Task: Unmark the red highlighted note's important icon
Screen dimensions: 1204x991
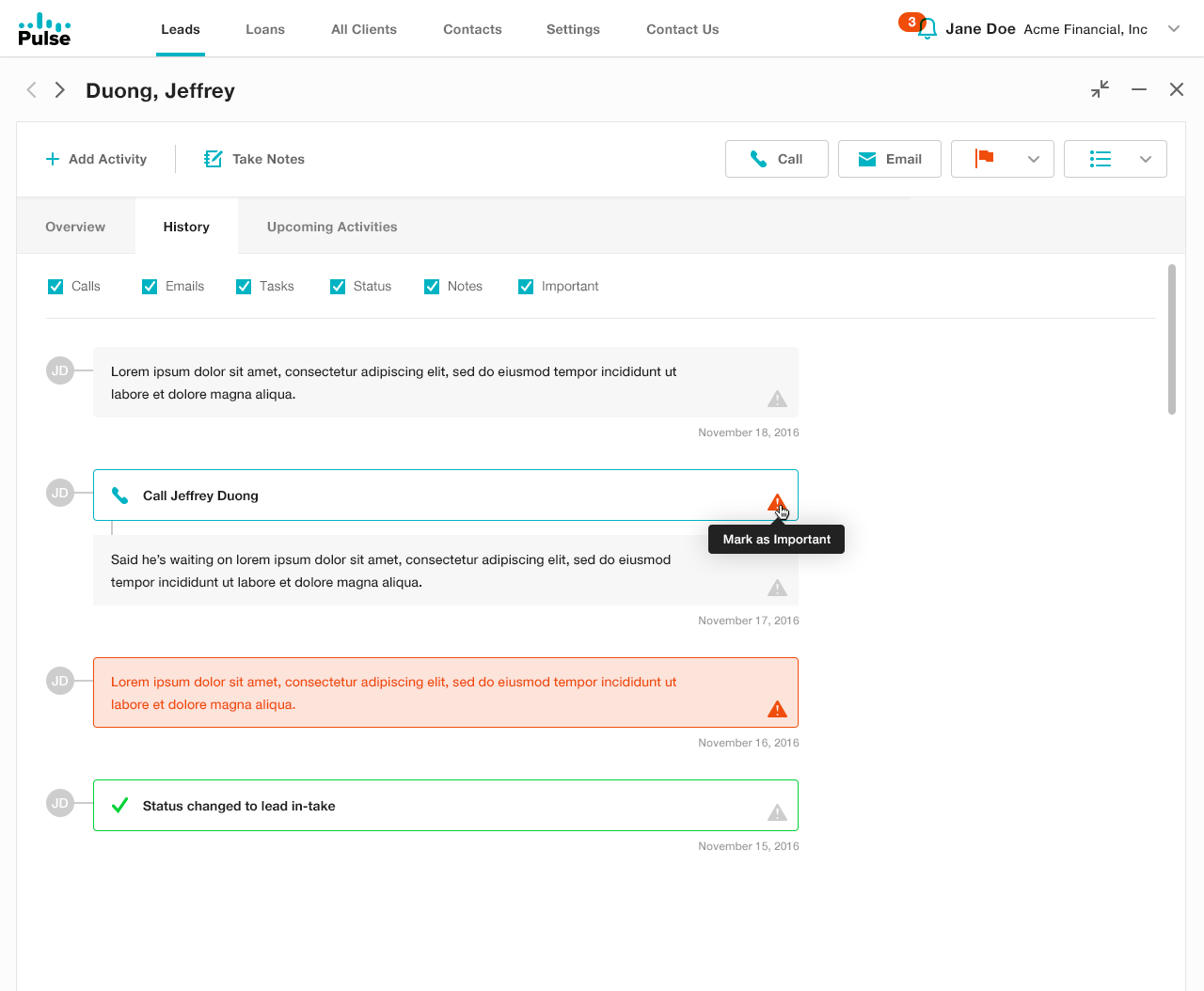Action: (777, 709)
